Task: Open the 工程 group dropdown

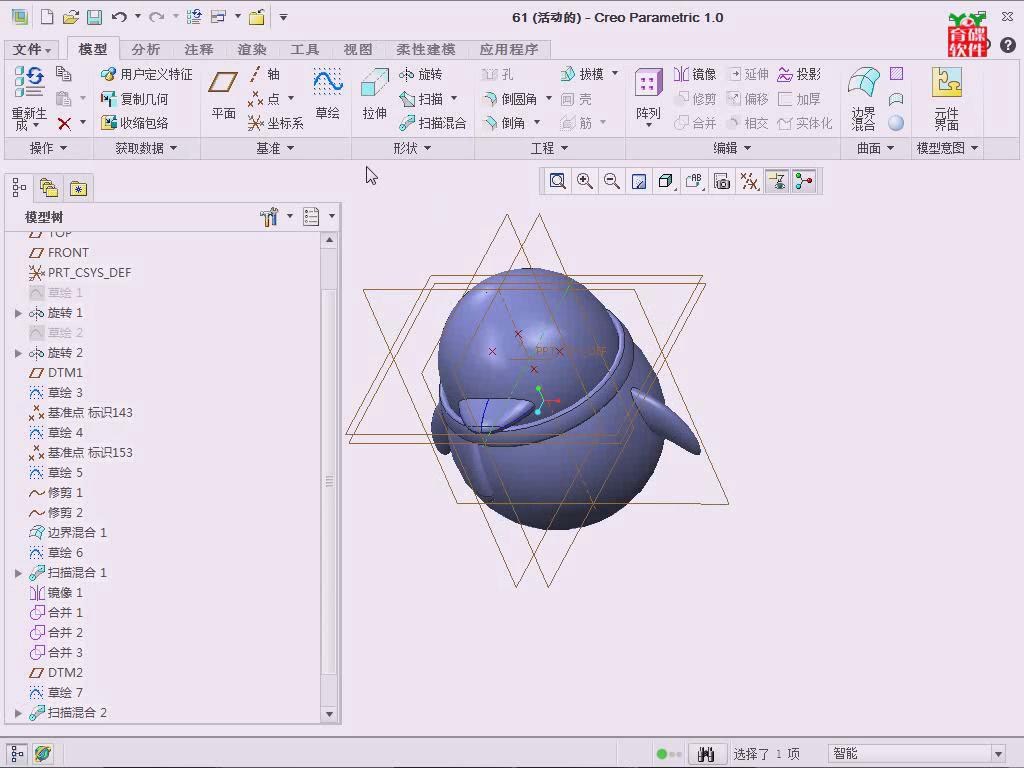Action: 549,148
